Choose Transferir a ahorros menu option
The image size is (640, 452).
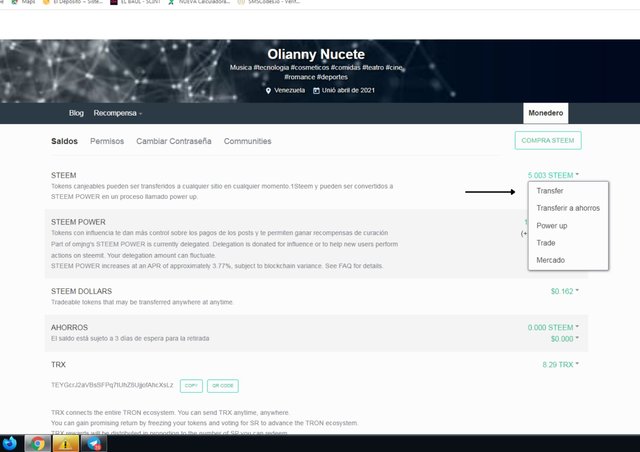(x=568, y=208)
